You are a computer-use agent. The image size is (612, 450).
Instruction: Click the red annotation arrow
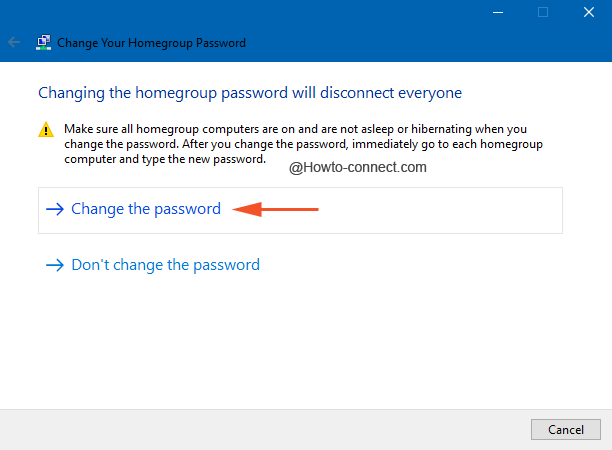275,209
